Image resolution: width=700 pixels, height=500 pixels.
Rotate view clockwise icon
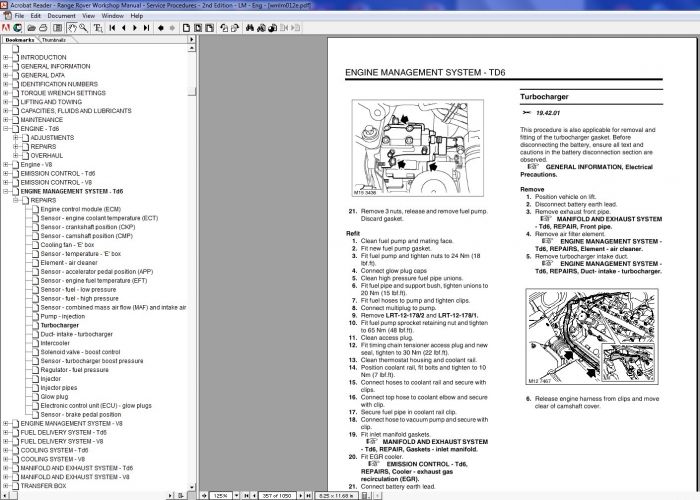tap(235, 28)
